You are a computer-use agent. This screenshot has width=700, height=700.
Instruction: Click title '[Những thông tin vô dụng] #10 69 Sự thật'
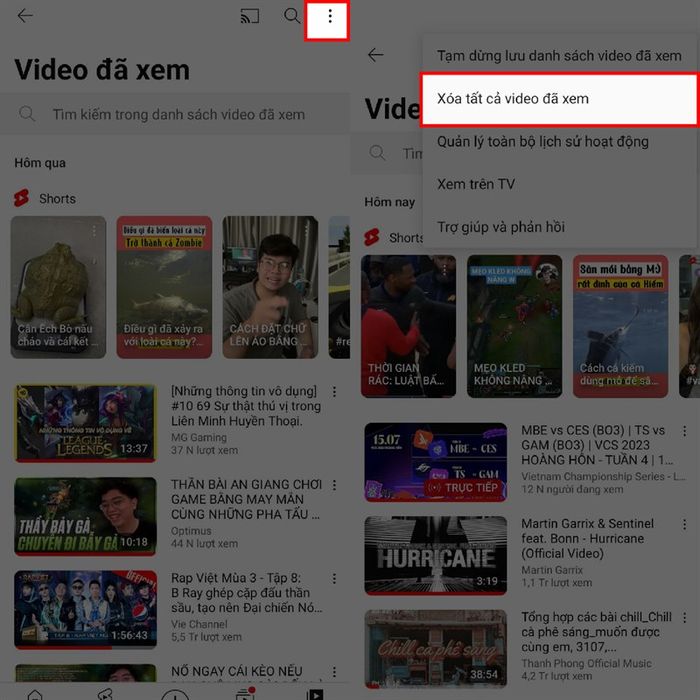[246, 406]
